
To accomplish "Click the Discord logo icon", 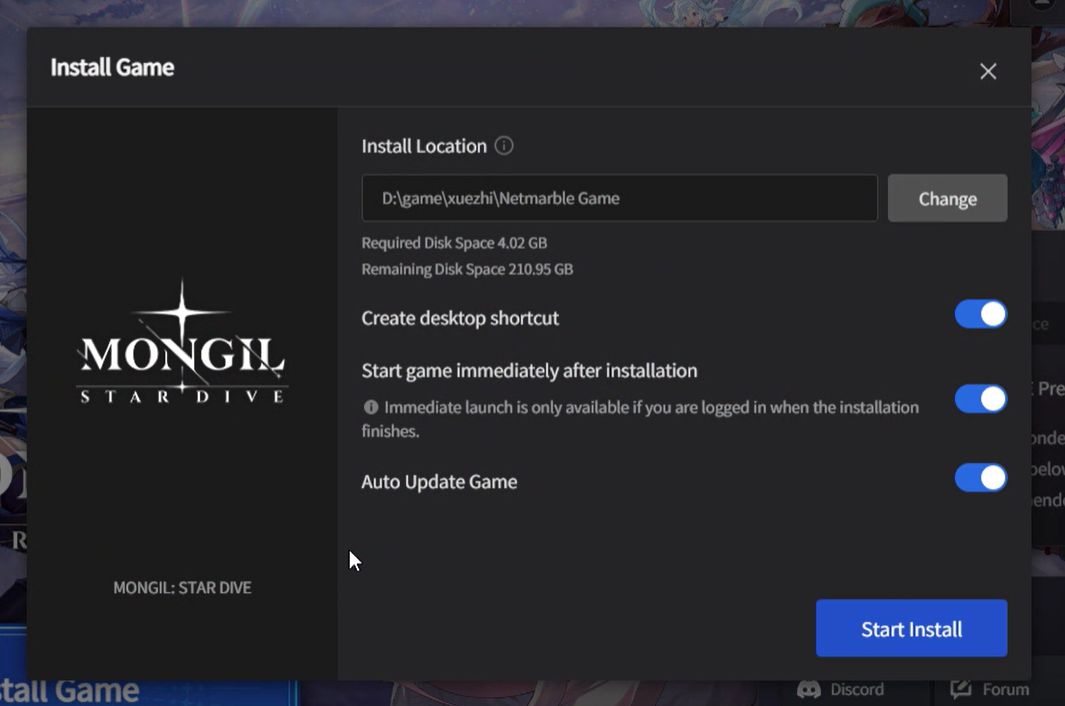I will coord(809,689).
